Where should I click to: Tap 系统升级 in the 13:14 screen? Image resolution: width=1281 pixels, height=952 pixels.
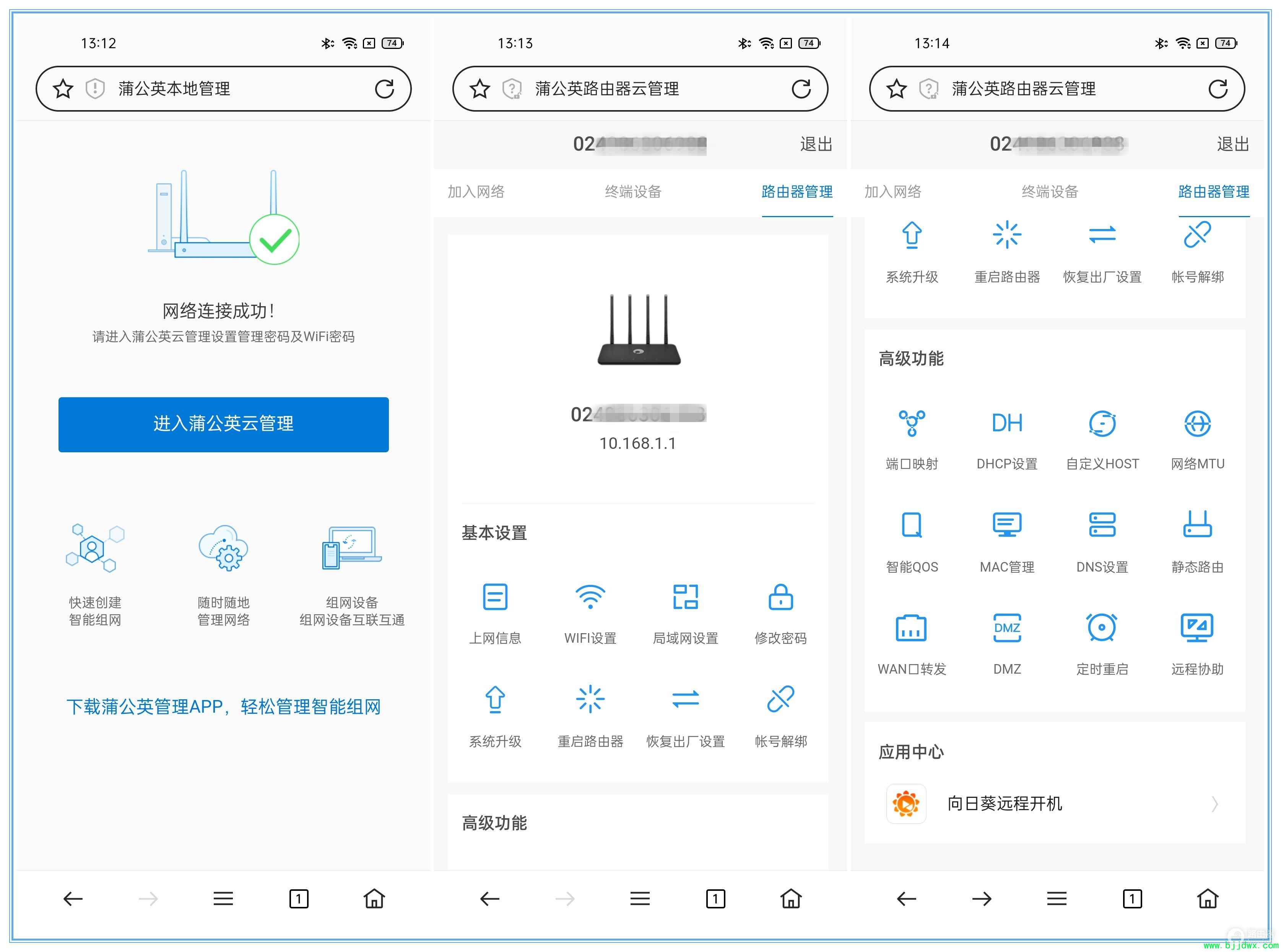tap(912, 252)
